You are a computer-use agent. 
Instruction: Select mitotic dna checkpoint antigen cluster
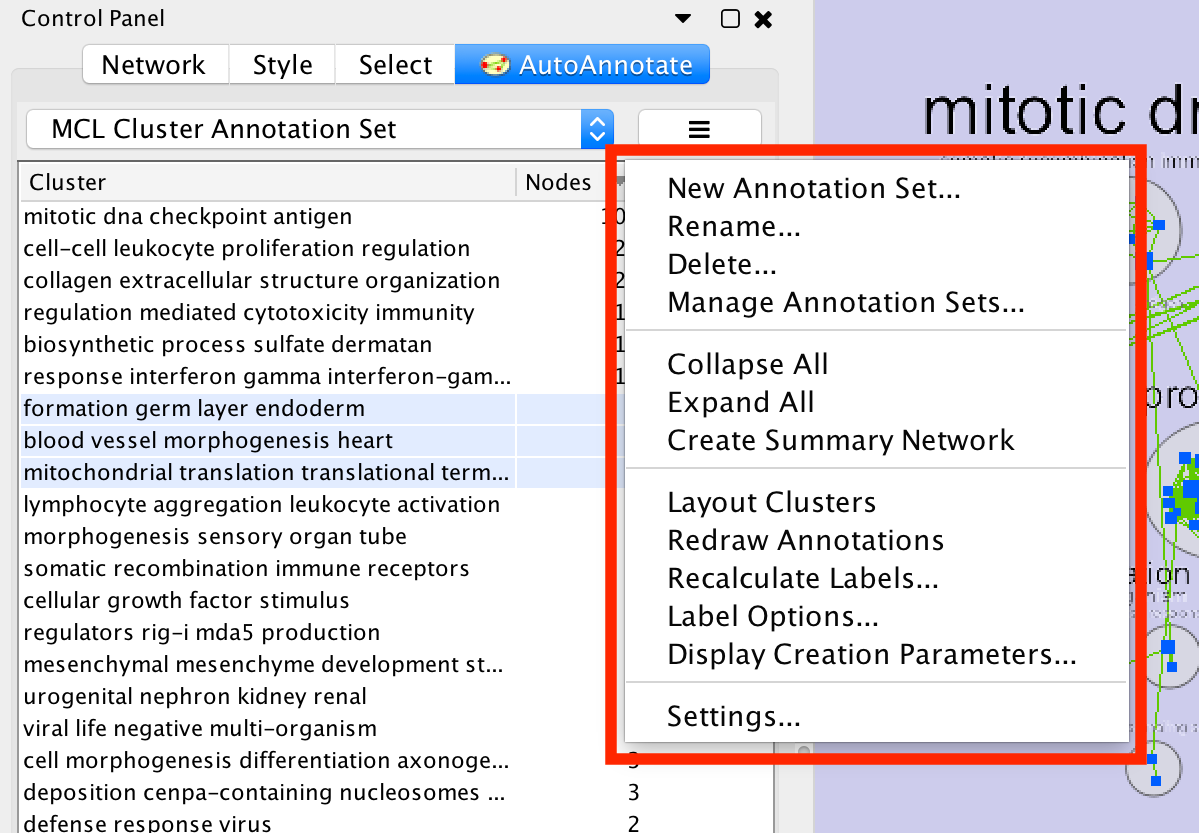click(188, 216)
